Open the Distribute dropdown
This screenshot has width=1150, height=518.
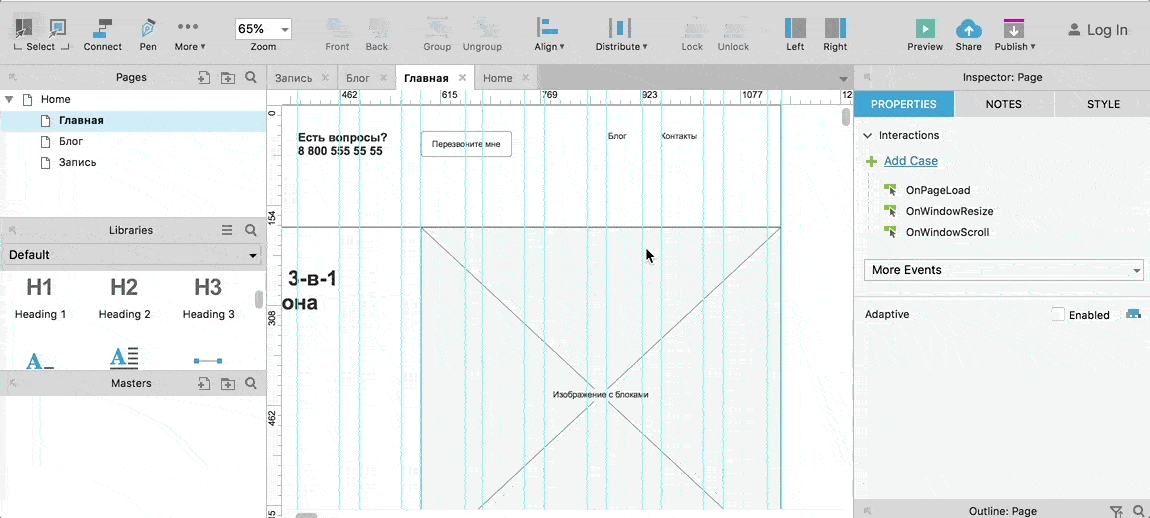tap(621, 34)
